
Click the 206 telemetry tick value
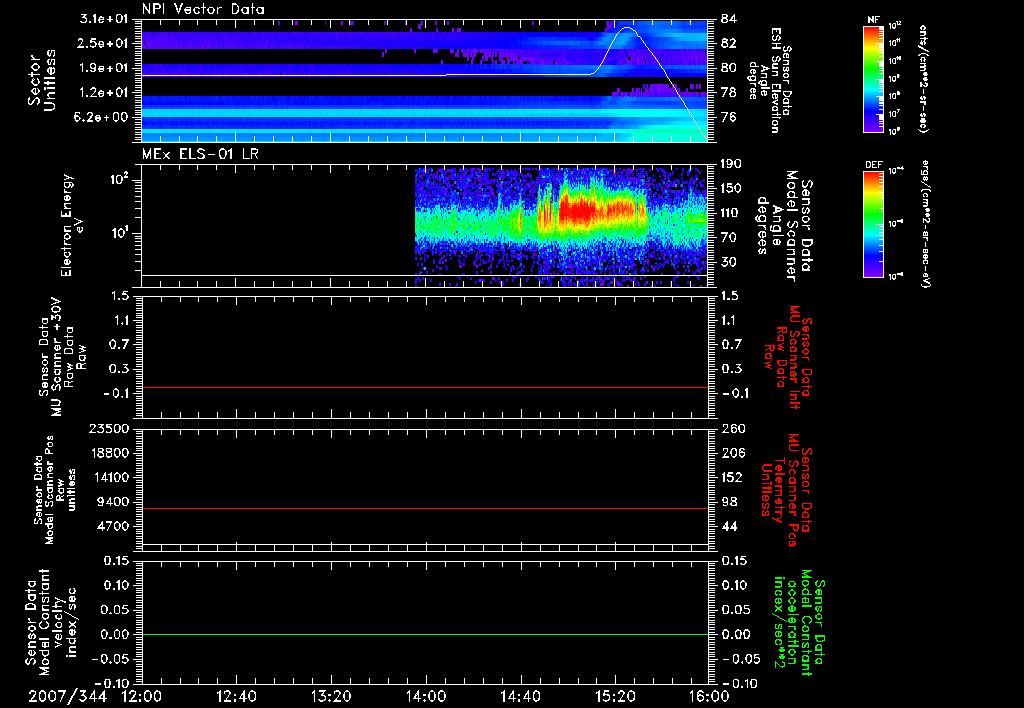click(732, 453)
